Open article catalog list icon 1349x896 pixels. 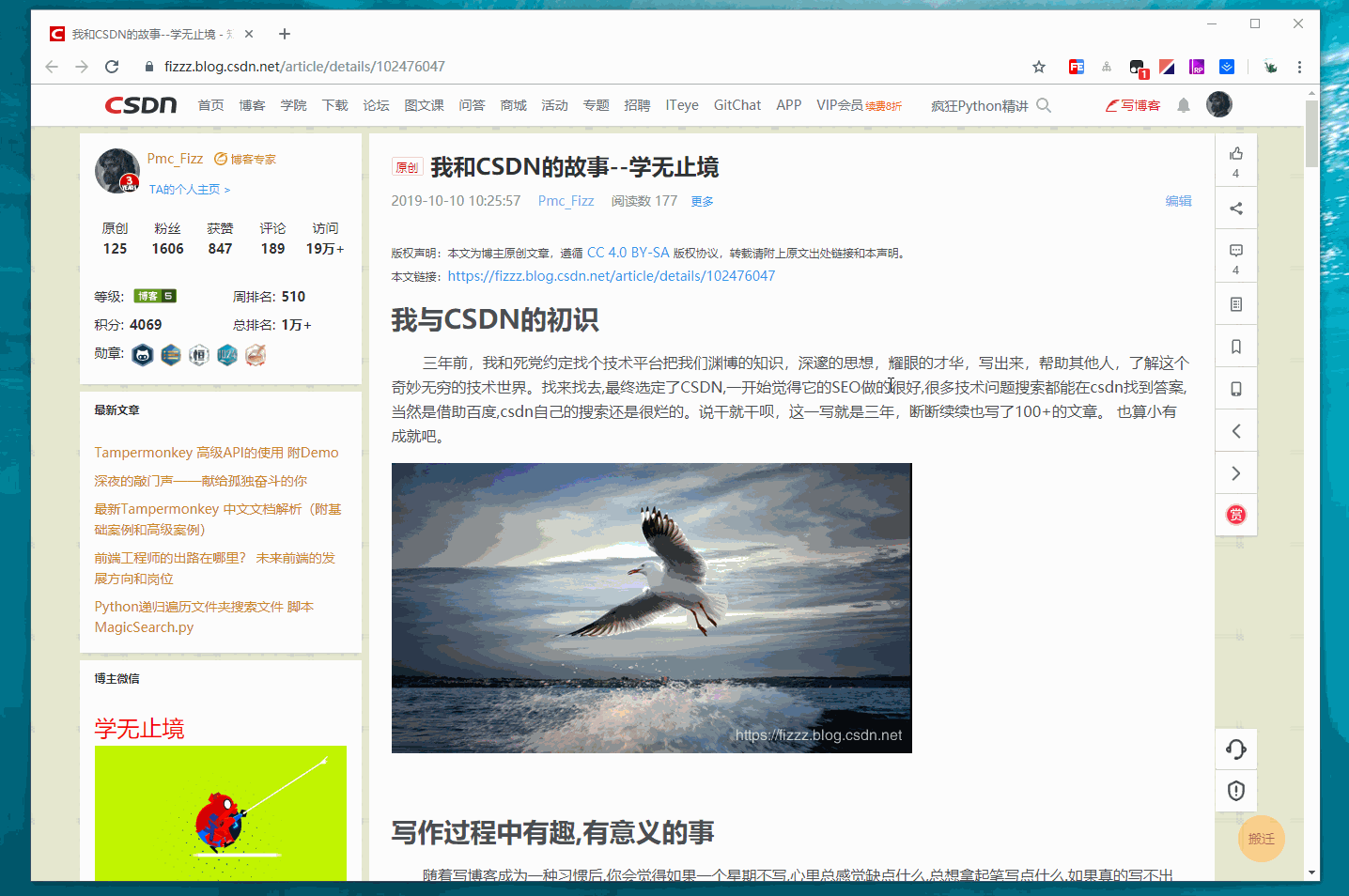(x=1236, y=304)
